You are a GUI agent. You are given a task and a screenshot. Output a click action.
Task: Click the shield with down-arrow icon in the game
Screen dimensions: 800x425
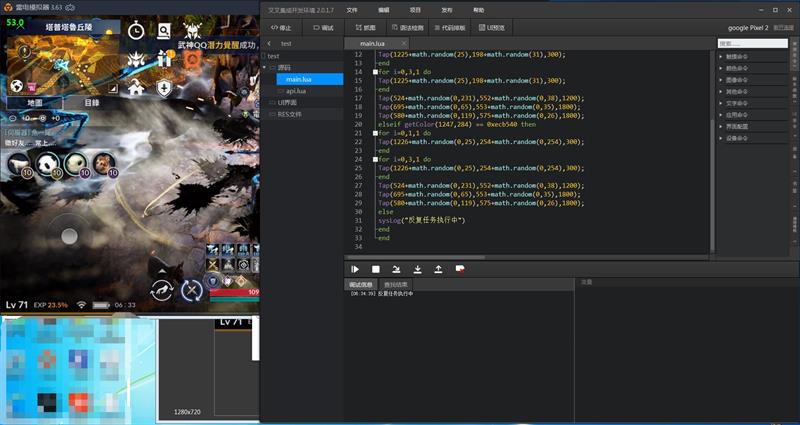pos(164,88)
